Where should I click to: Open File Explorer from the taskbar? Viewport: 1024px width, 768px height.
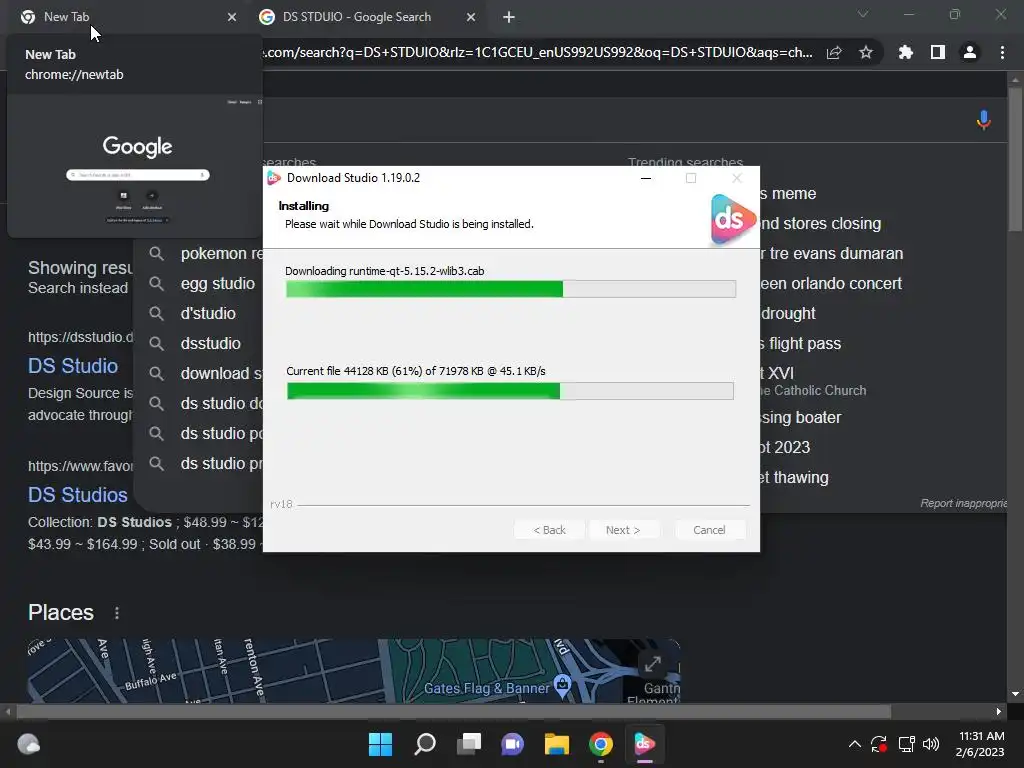coord(557,744)
